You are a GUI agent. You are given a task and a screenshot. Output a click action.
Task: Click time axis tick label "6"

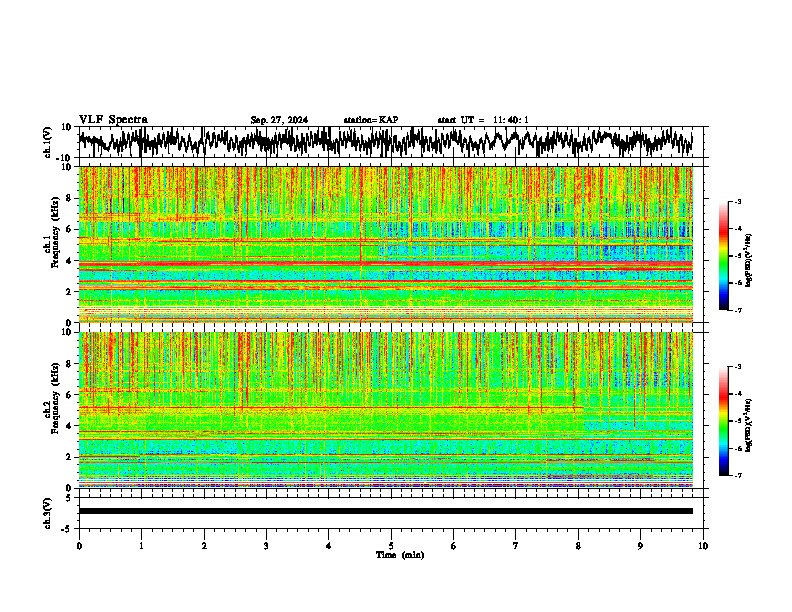click(454, 546)
